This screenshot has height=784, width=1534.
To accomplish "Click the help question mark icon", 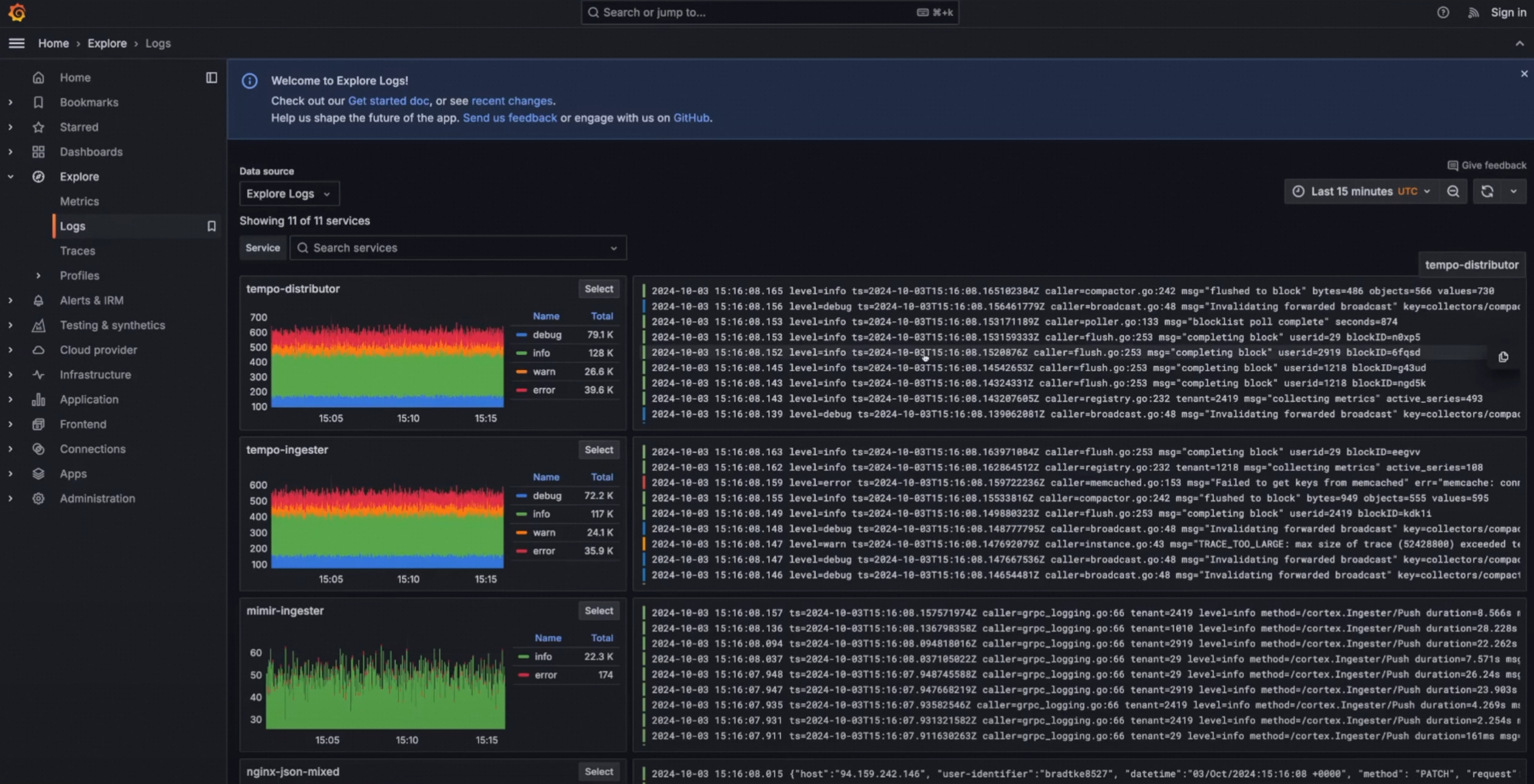I will 1443,12.
